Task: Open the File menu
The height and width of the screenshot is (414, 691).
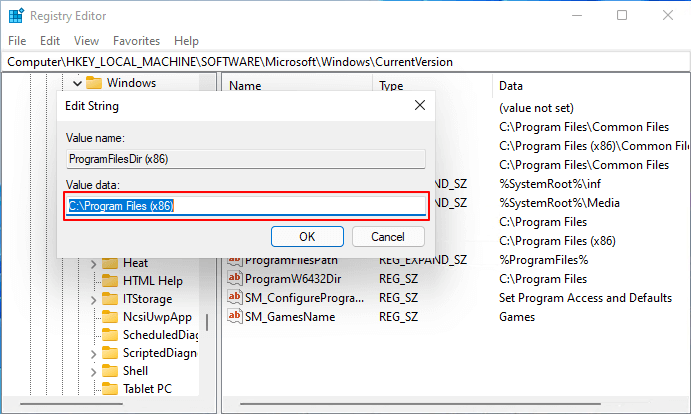Action: (x=17, y=41)
